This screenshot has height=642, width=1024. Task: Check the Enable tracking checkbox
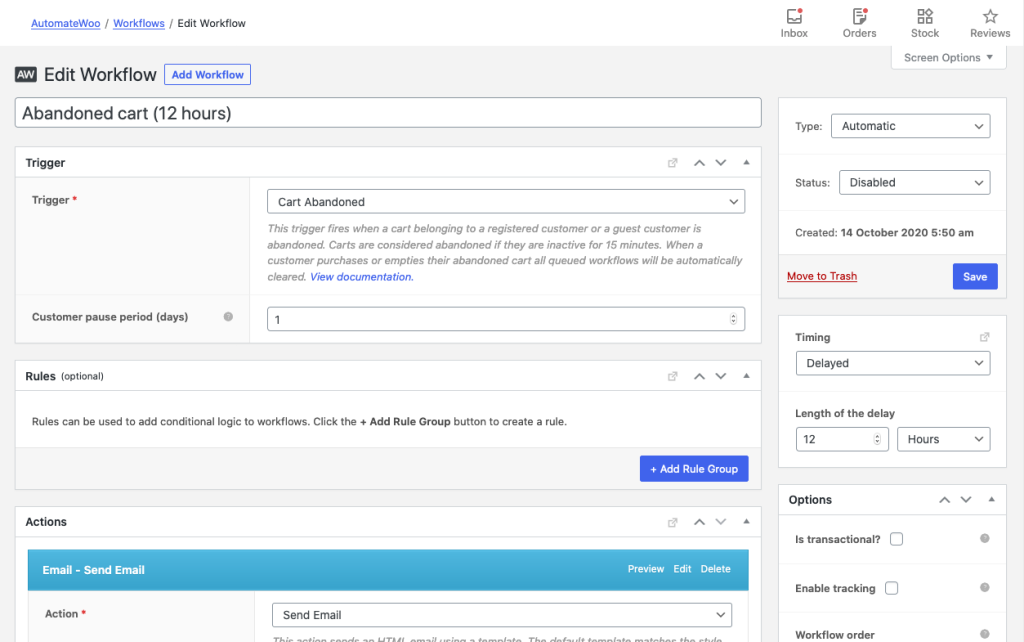[x=891, y=588]
